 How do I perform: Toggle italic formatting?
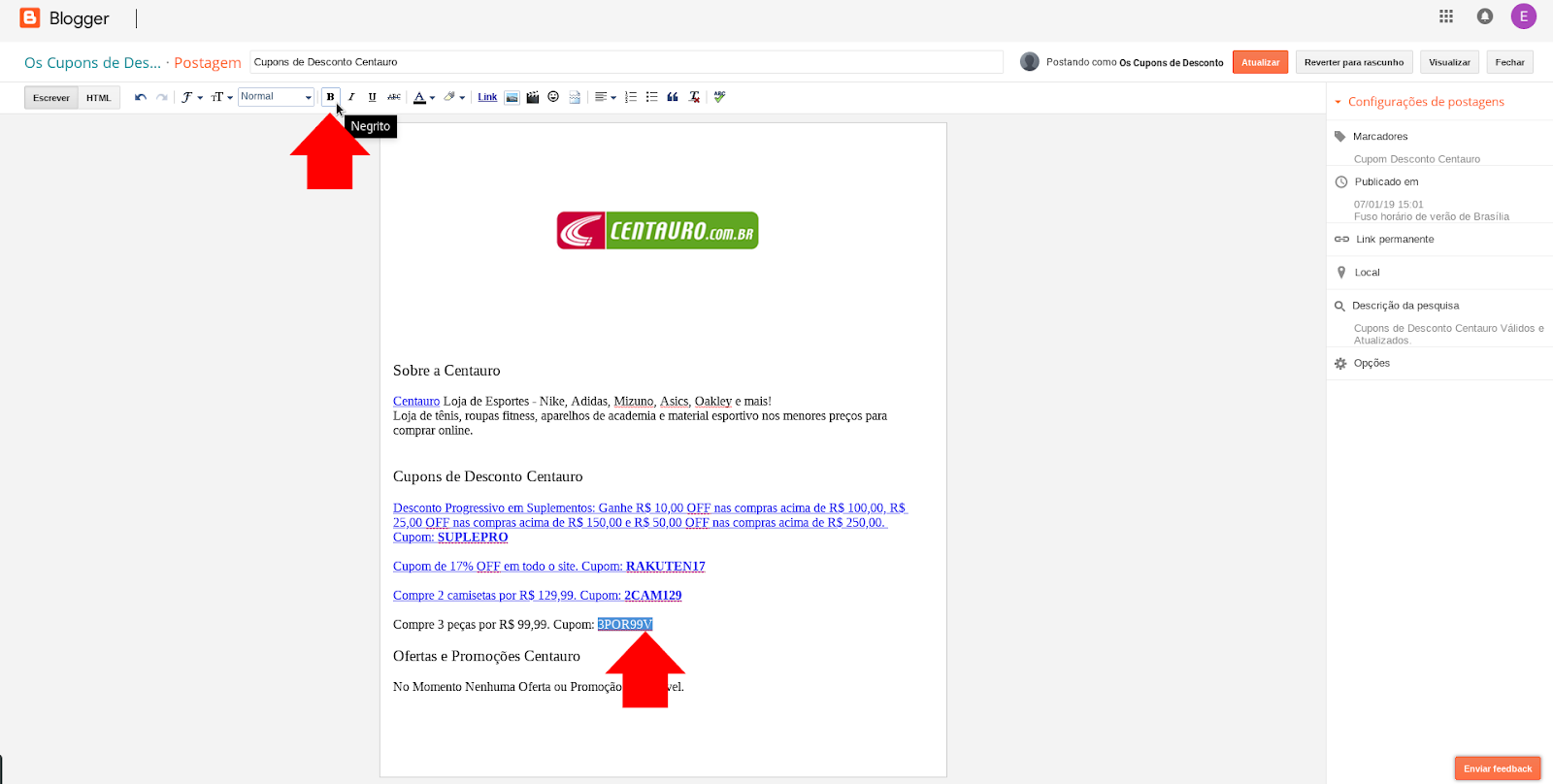351,97
